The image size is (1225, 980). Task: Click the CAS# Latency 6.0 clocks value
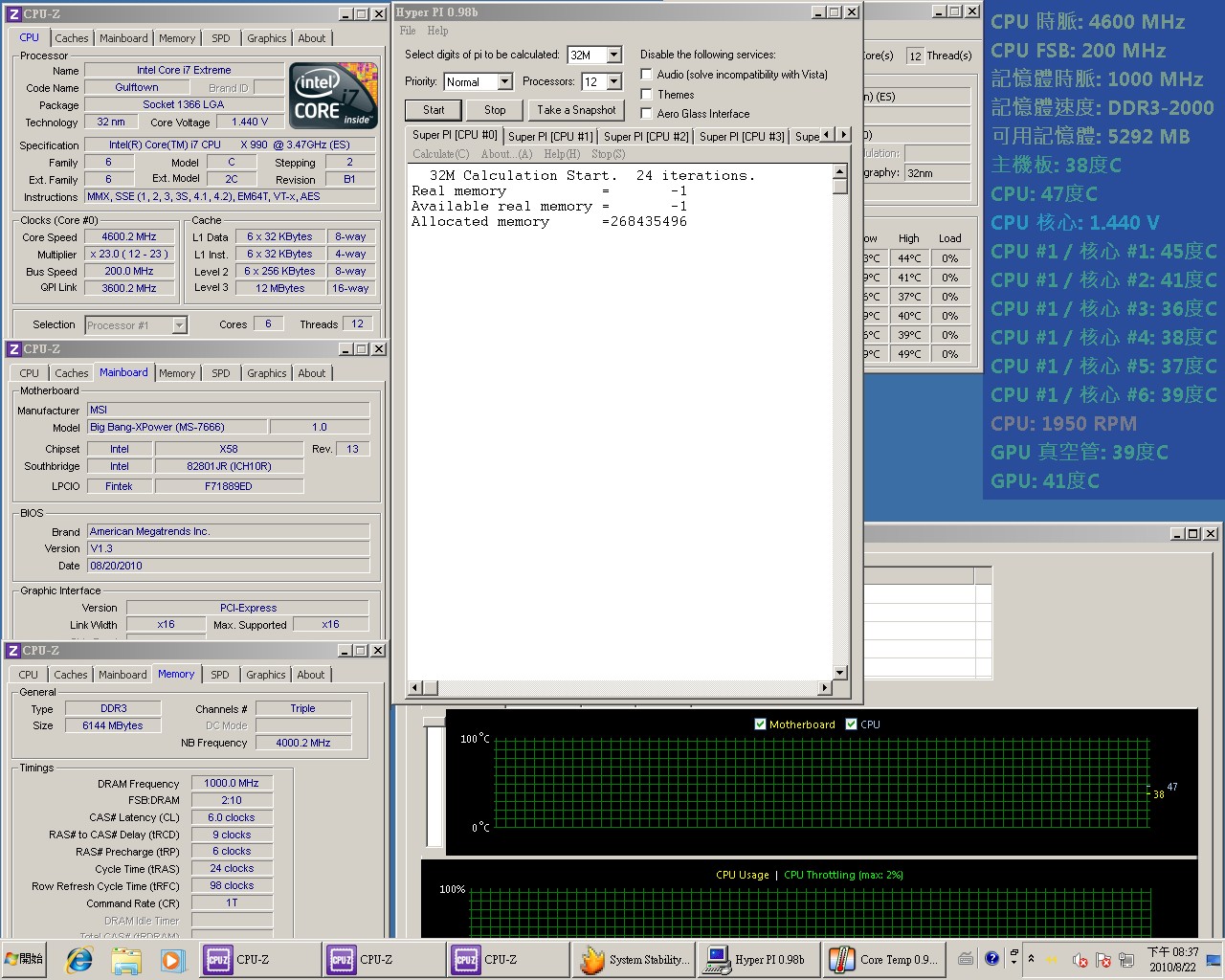pos(232,817)
